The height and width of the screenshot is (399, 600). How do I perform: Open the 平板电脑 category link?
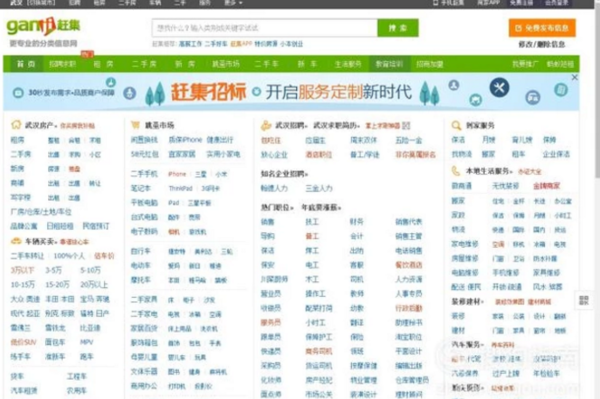click(x=144, y=203)
